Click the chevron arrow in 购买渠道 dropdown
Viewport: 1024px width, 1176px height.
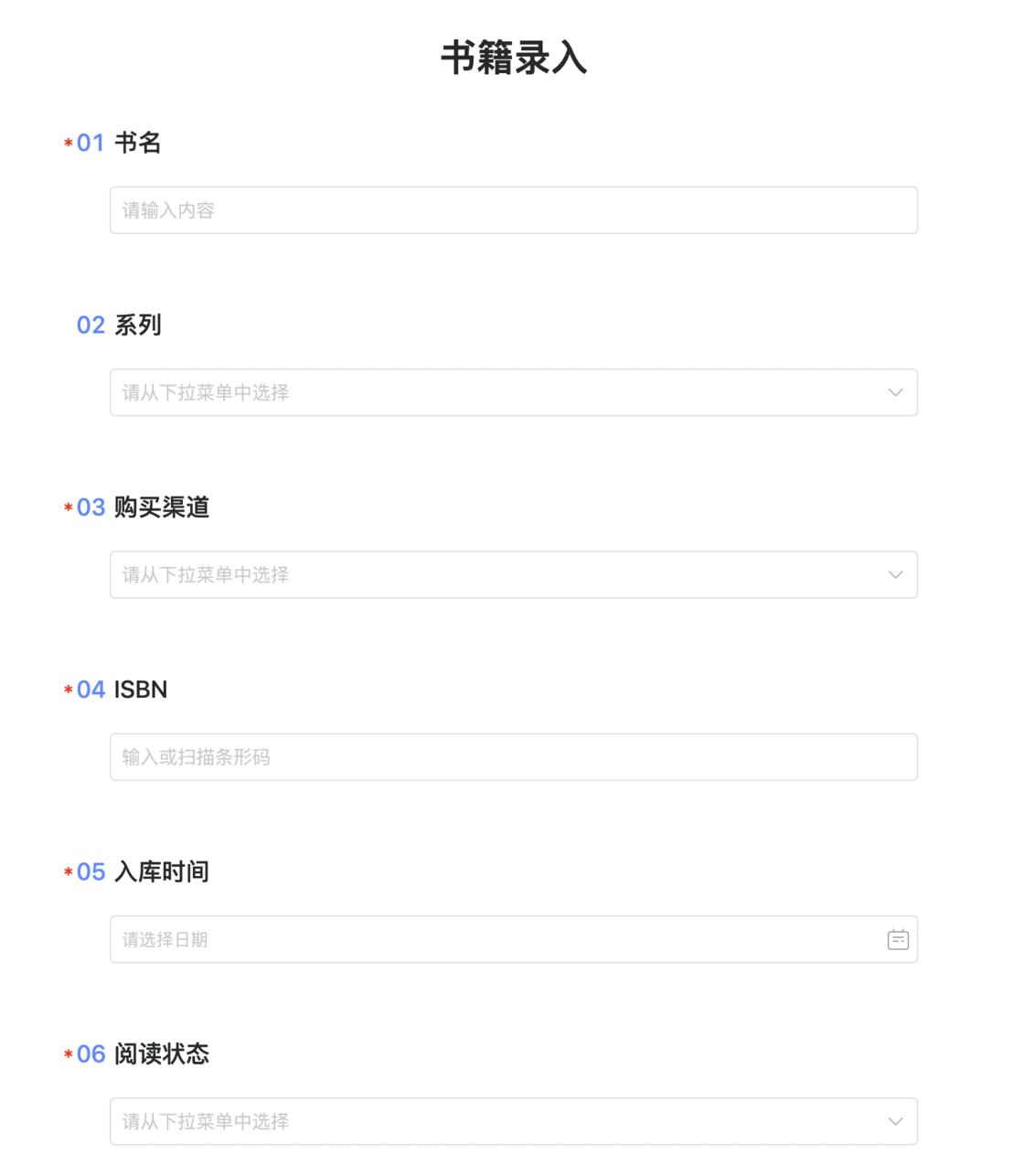[x=895, y=574]
